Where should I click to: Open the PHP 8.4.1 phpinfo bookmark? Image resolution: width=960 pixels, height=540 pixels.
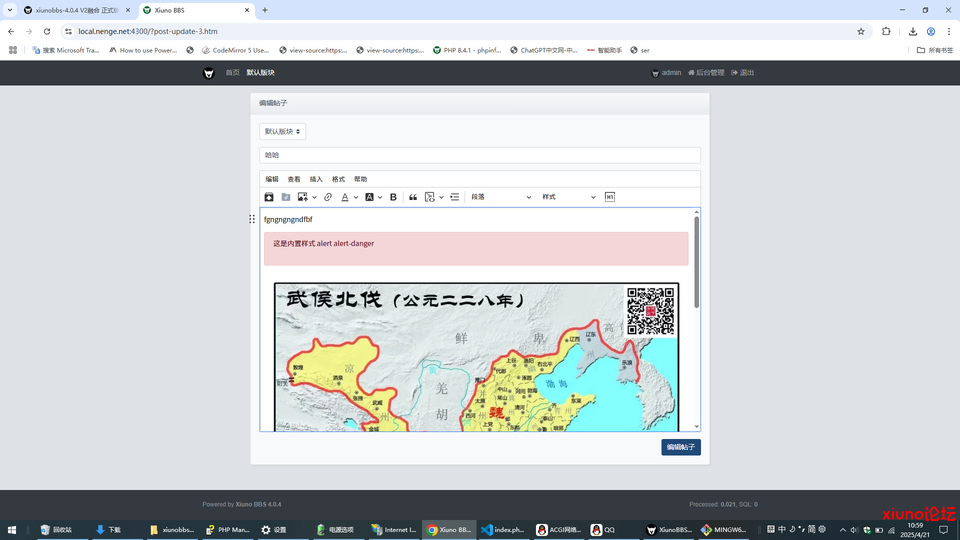pos(467,50)
